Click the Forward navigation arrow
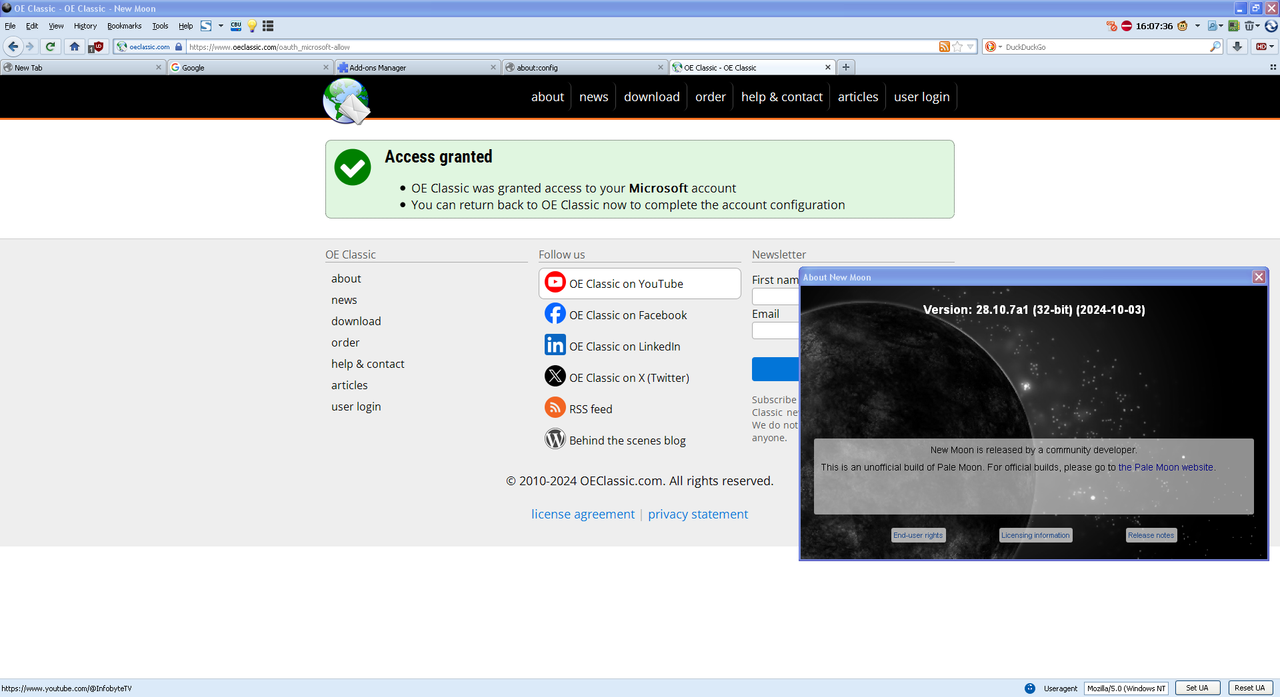The width and height of the screenshot is (1280, 697). tap(30, 46)
